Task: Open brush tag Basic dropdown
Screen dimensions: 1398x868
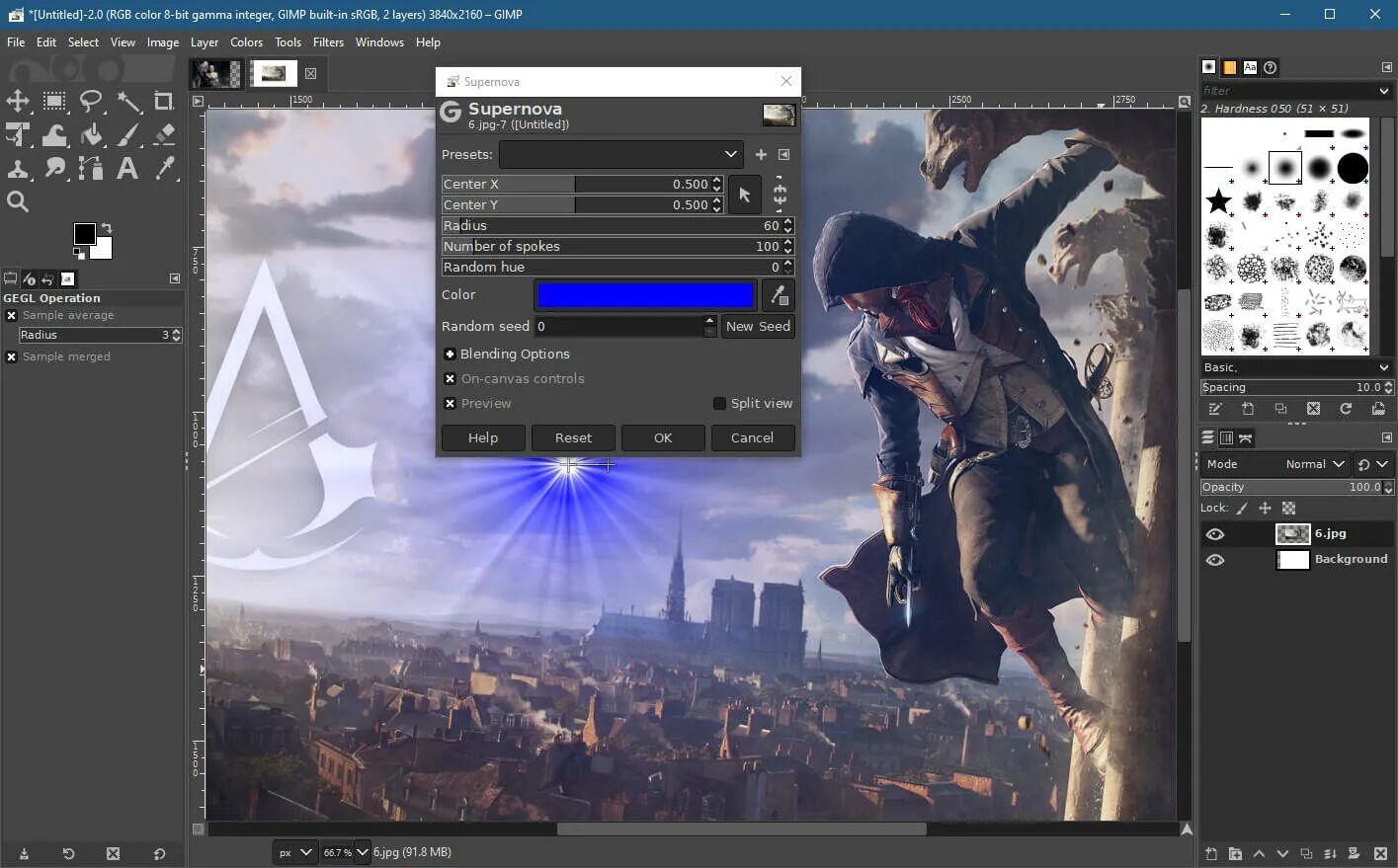Action: [x=1296, y=367]
